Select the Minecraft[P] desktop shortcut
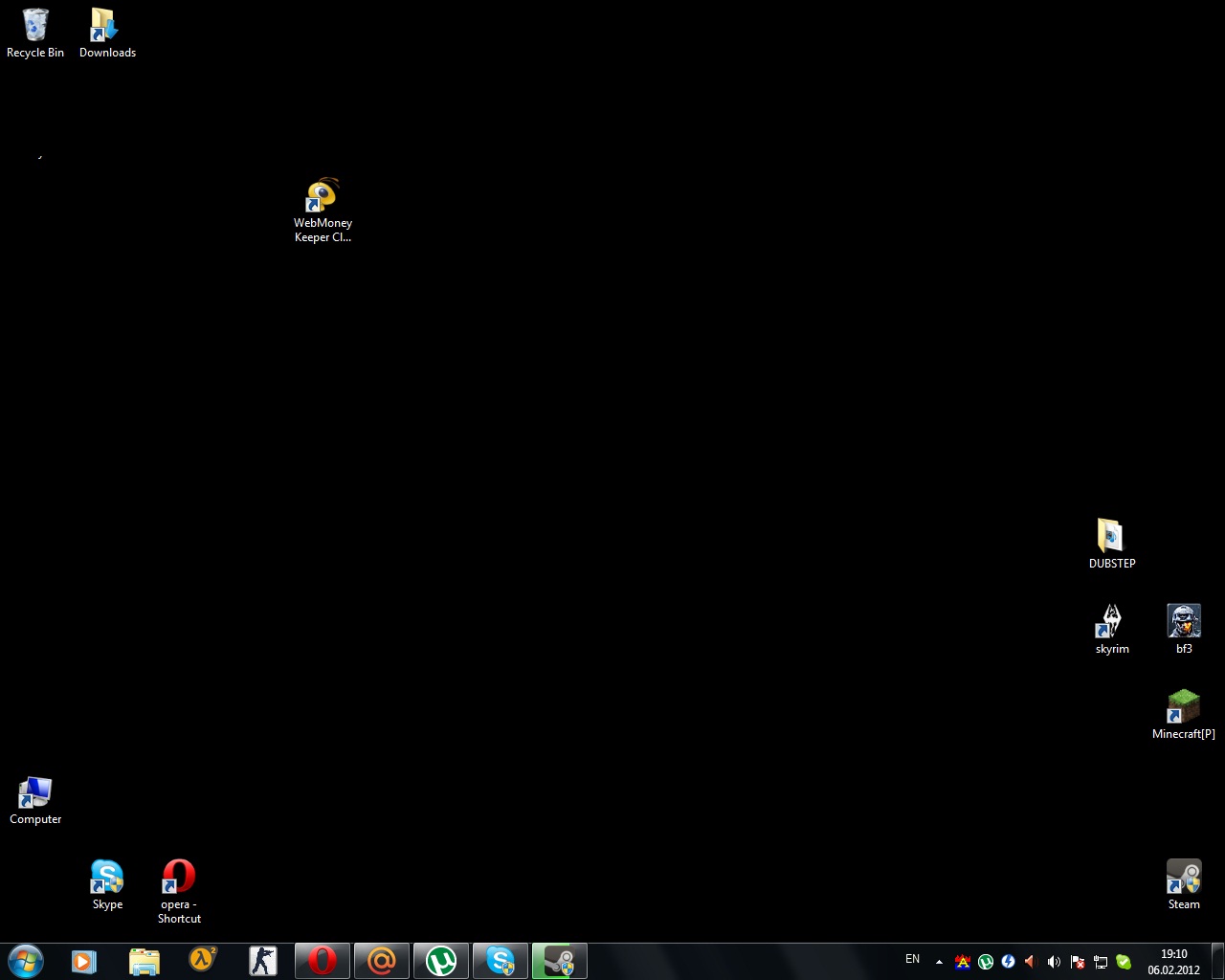Screen dimensions: 1225x980 point(1184,714)
